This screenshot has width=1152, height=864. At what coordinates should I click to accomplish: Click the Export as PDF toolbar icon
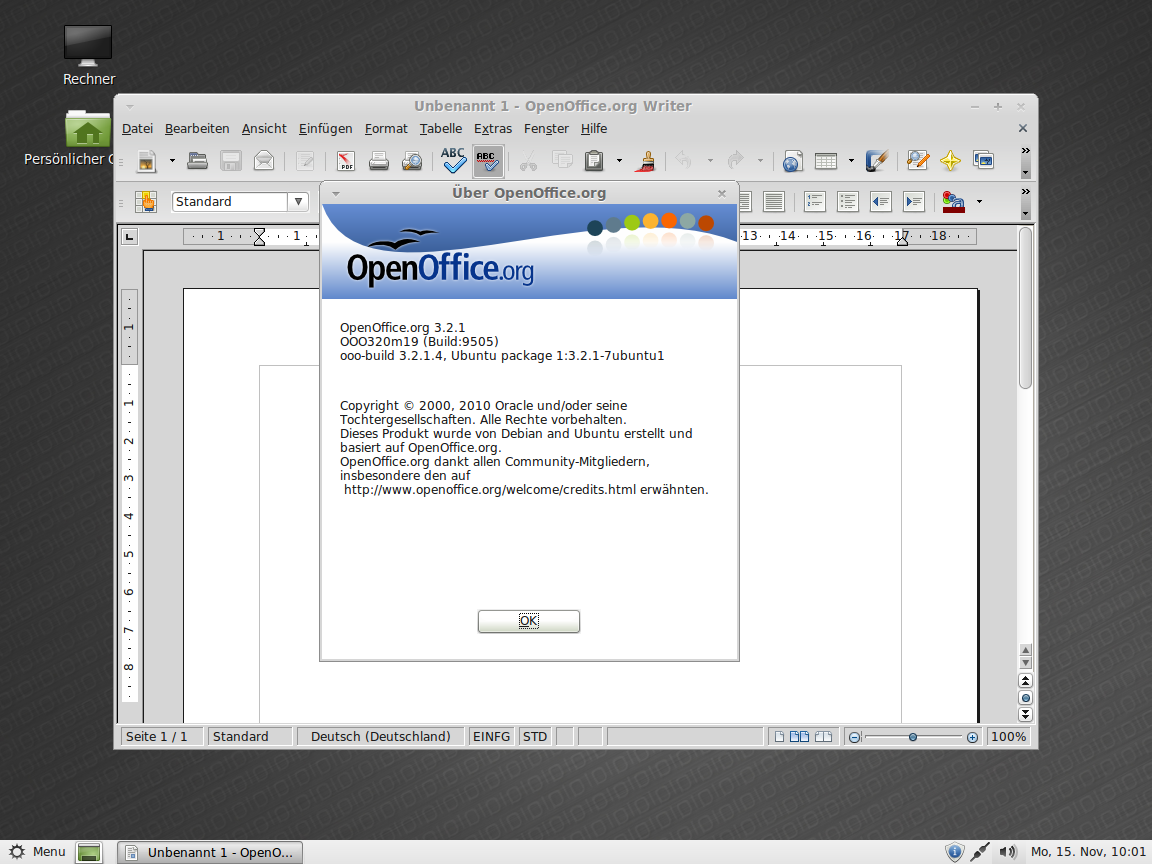346,160
